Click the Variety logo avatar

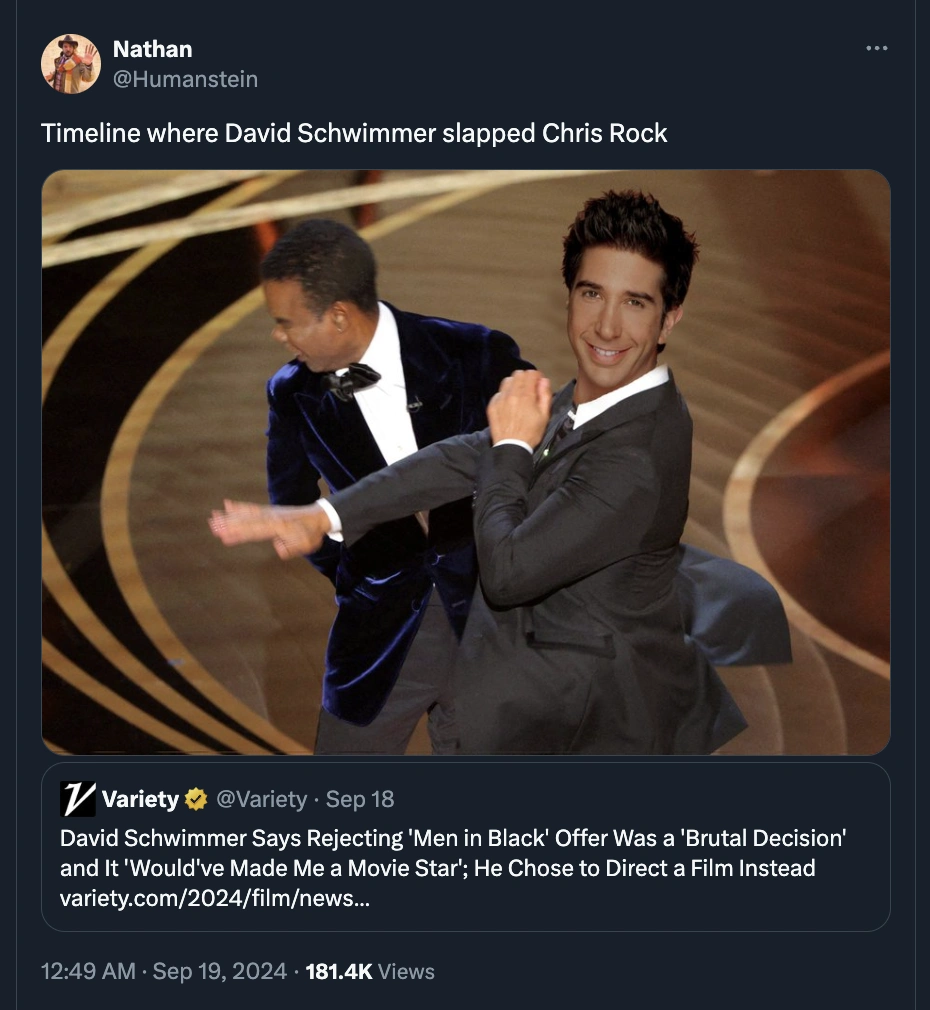[x=78, y=799]
